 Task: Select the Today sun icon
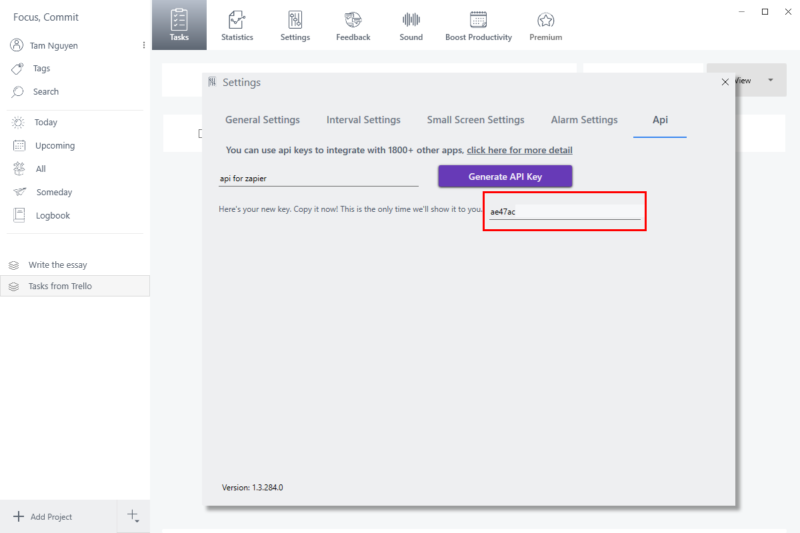pyautogui.click(x=18, y=122)
